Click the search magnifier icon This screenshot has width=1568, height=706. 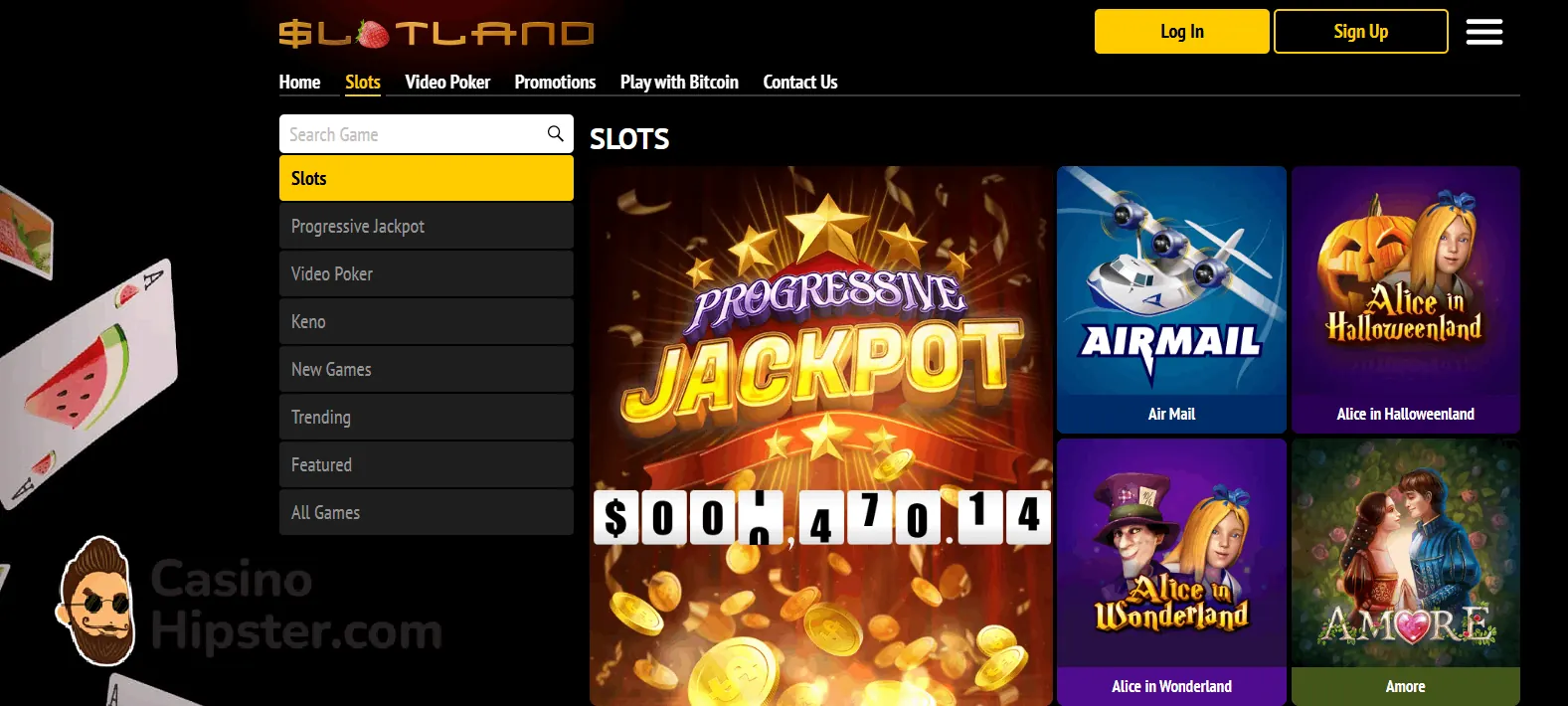coord(556,133)
